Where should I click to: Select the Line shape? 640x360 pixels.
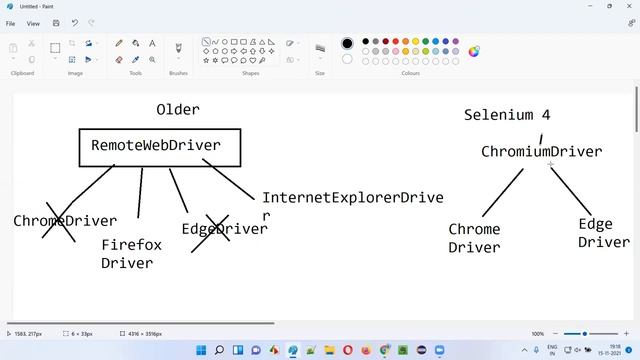click(x=206, y=42)
